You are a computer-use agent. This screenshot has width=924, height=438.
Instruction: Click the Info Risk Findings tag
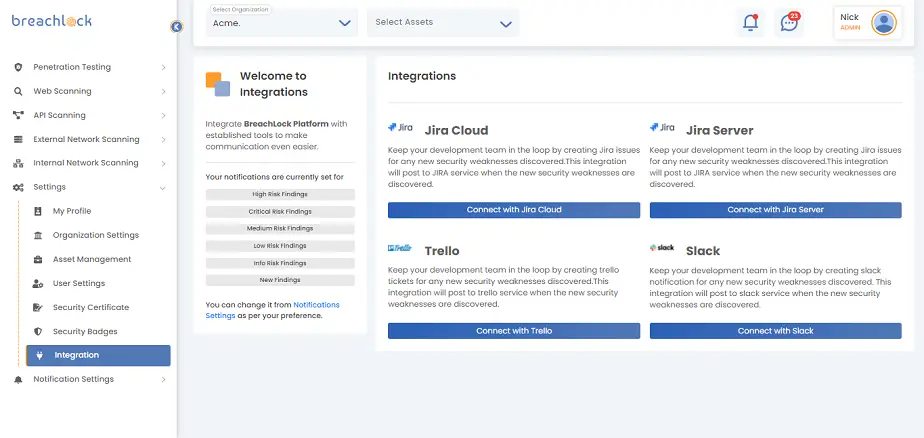[x=280, y=264]
